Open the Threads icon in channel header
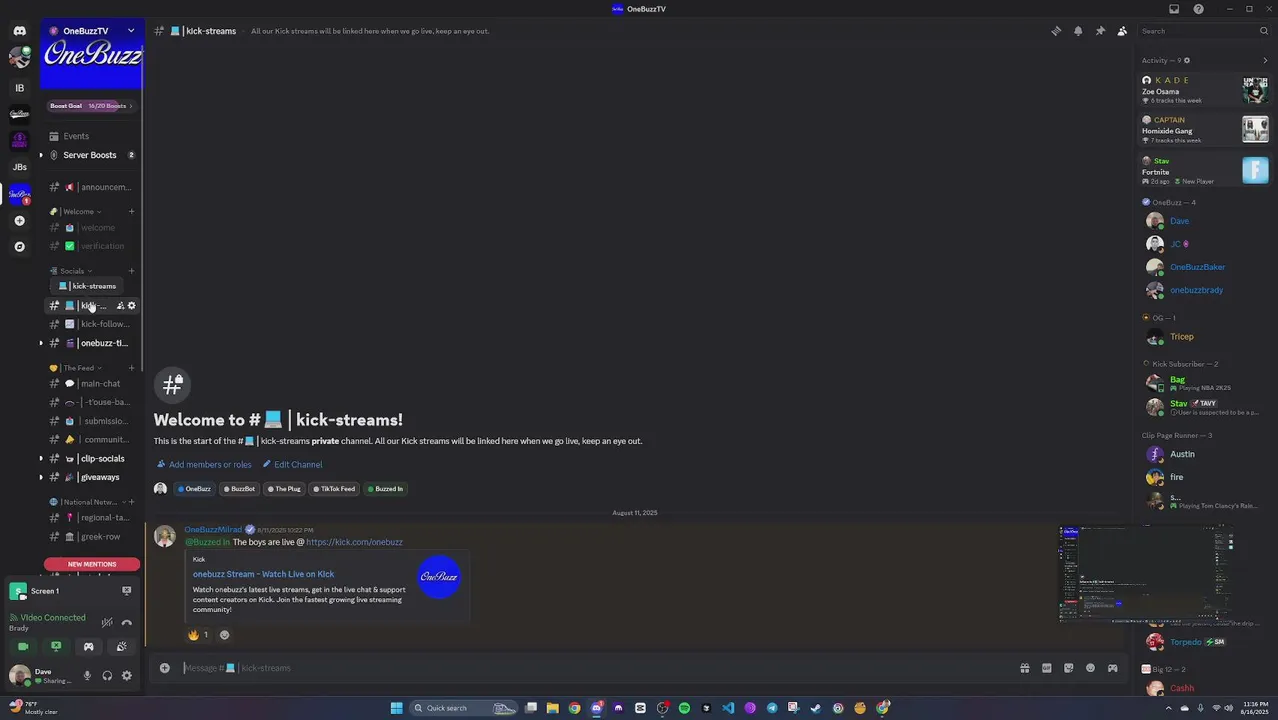Image resolution: width=1278 pixels, height=720 pixels. point(1056,31)
